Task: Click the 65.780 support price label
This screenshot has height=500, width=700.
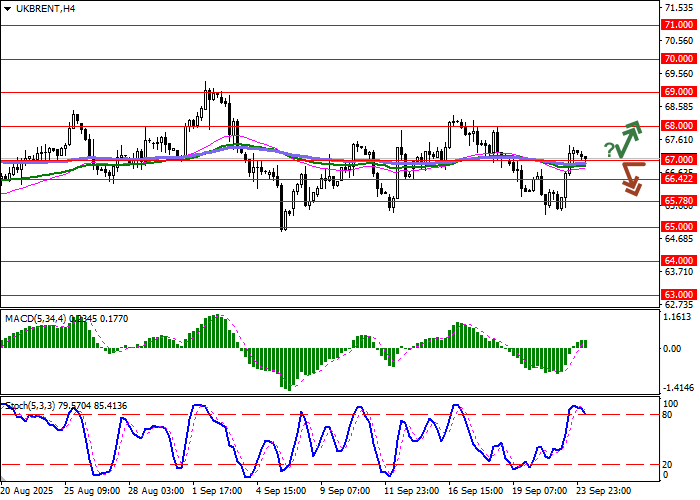Action: [679, 201]
